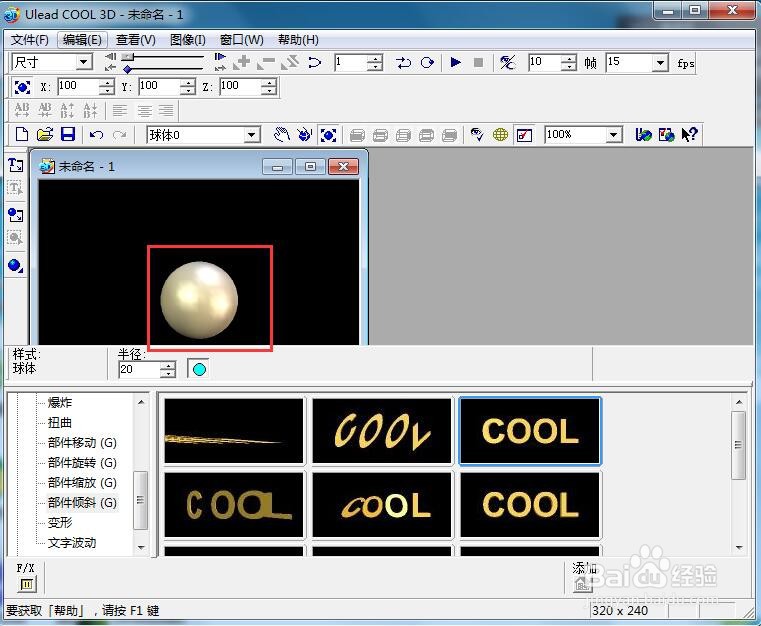The image size is (761, 626).
Task: Open the 查看(V) menu
Action: pos(136,40)
